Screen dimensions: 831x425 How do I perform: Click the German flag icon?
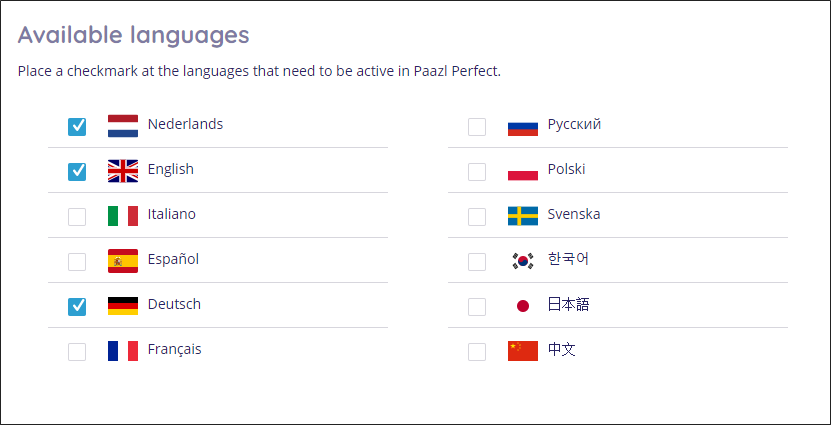pyautogui.click(x=123, y=306)
